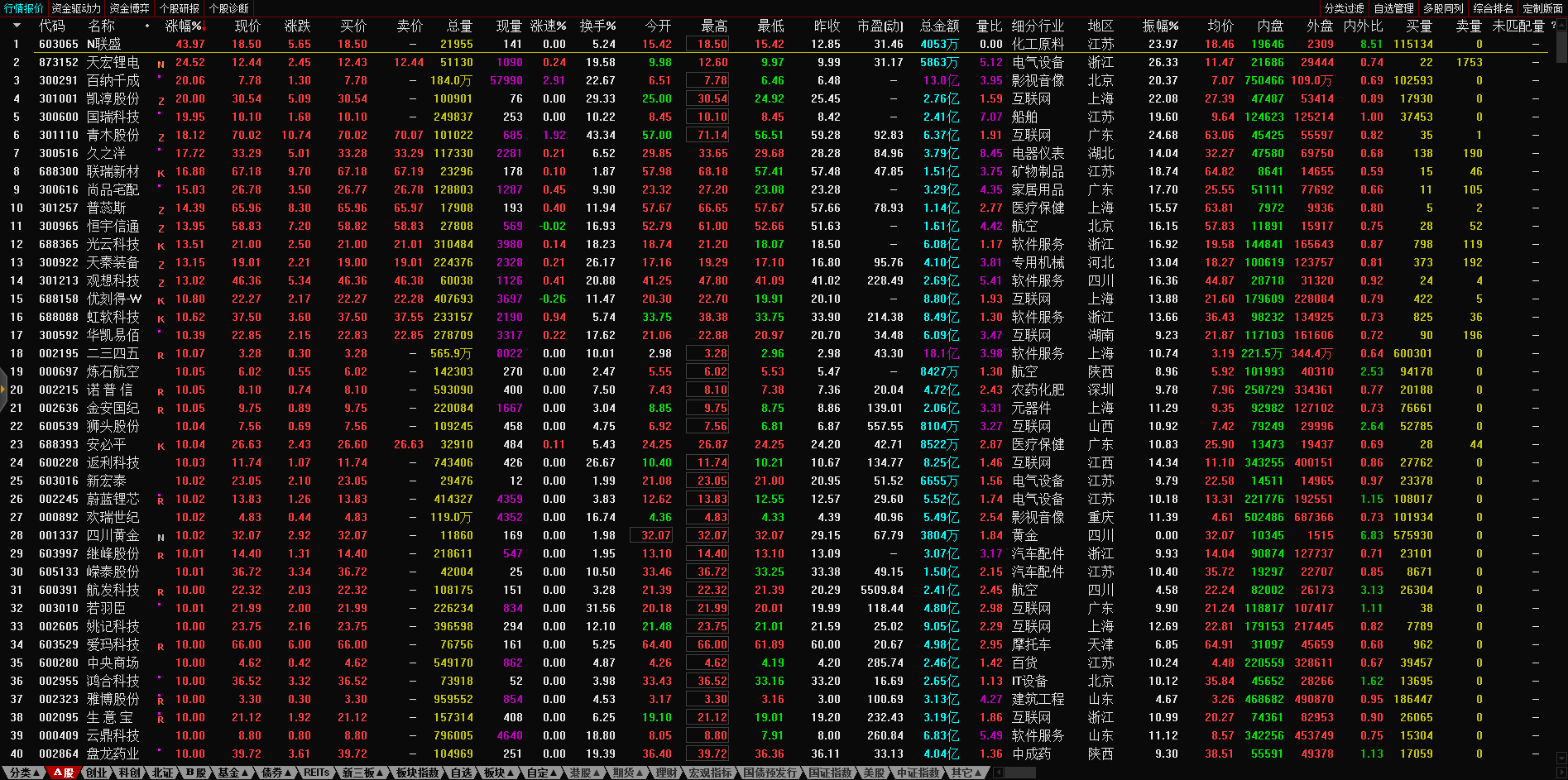Click the left arrow on the bottom scrollbar
1568x780 pixels.
pos(999,773)
